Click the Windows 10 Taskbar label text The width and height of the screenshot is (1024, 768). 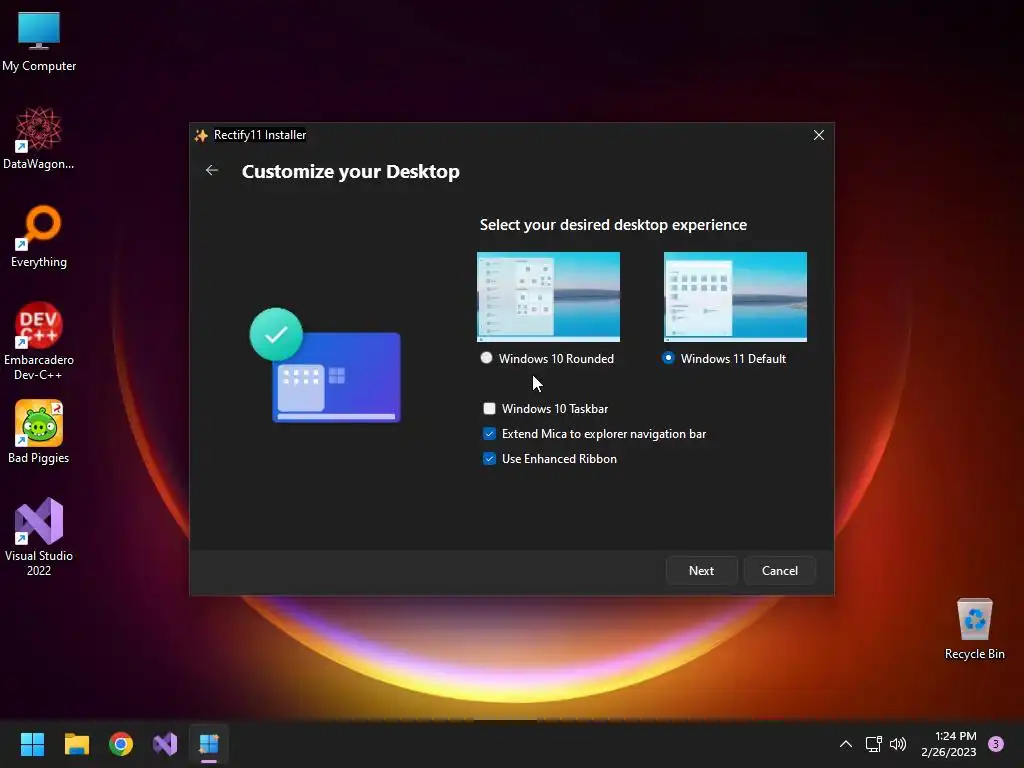coord(554,409)
